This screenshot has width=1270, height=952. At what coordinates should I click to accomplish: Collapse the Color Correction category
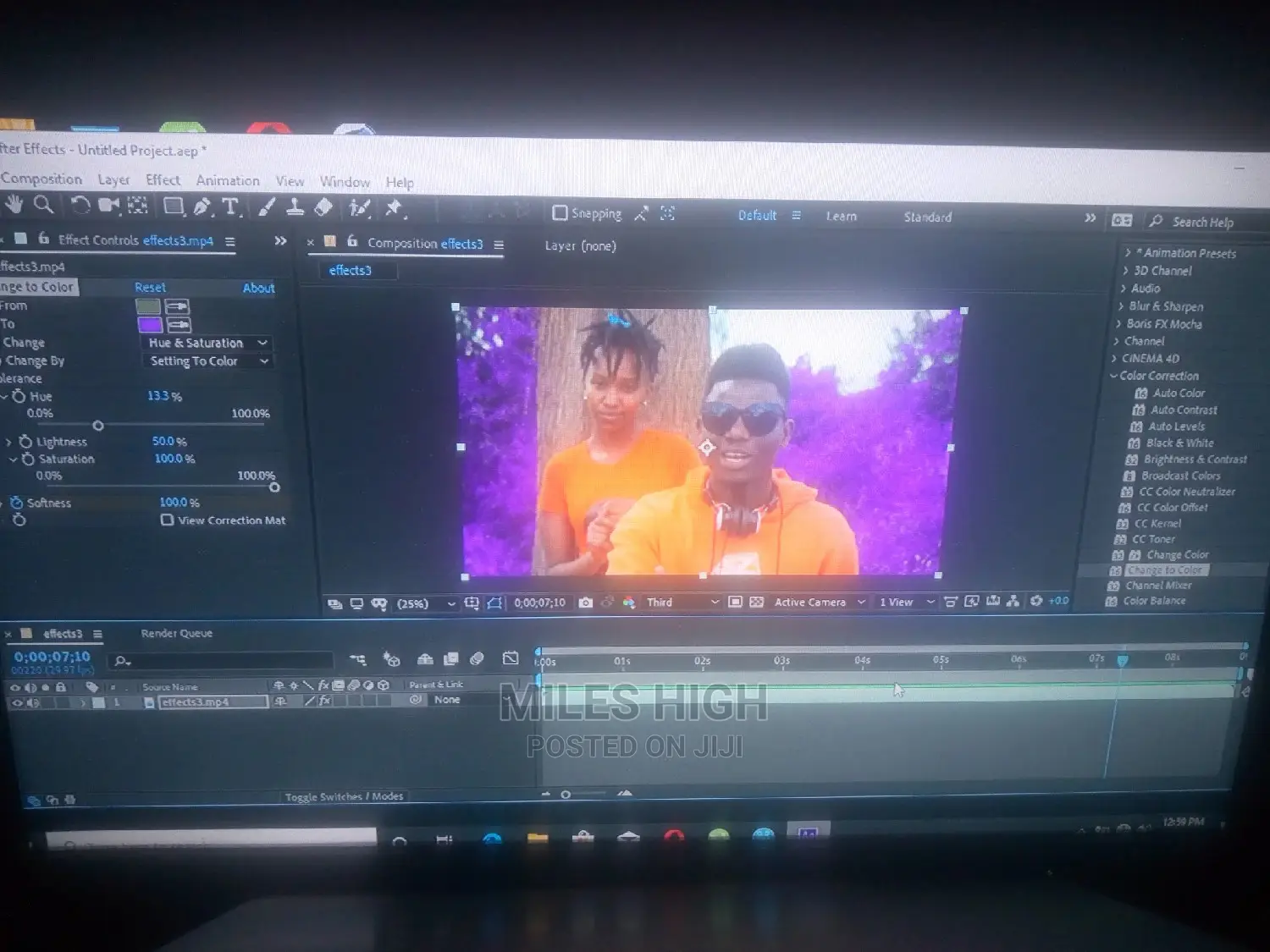1114,376
